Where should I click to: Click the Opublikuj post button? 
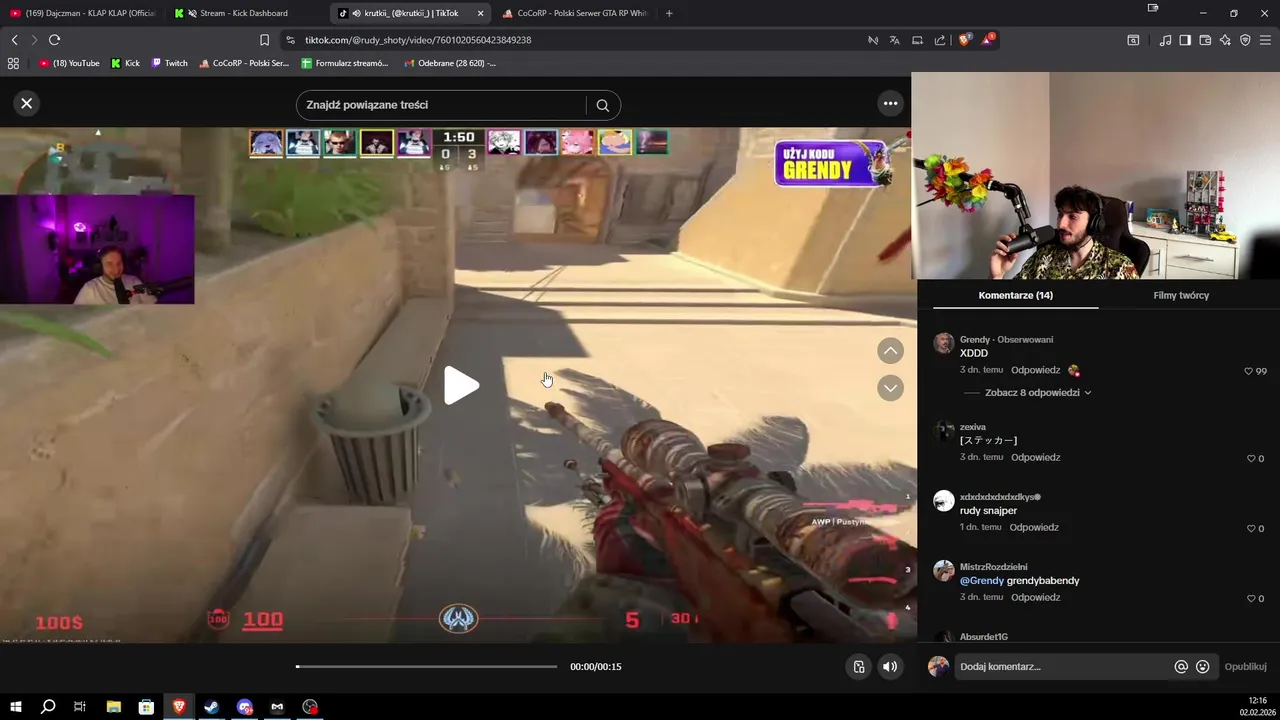pos(1245,667)
